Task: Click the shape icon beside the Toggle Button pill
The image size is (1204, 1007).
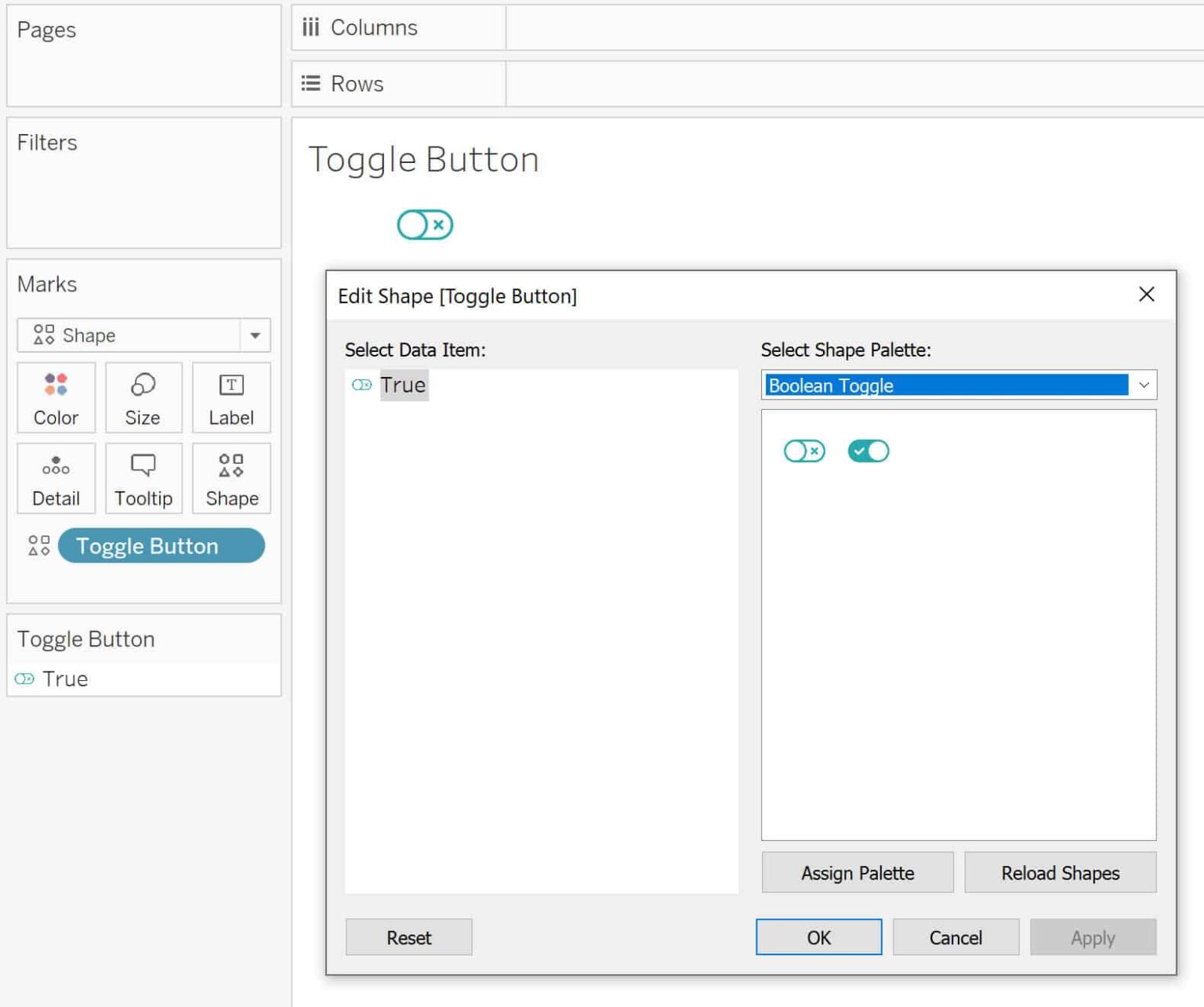Action: pyautogui.click(x=38, y=545)
